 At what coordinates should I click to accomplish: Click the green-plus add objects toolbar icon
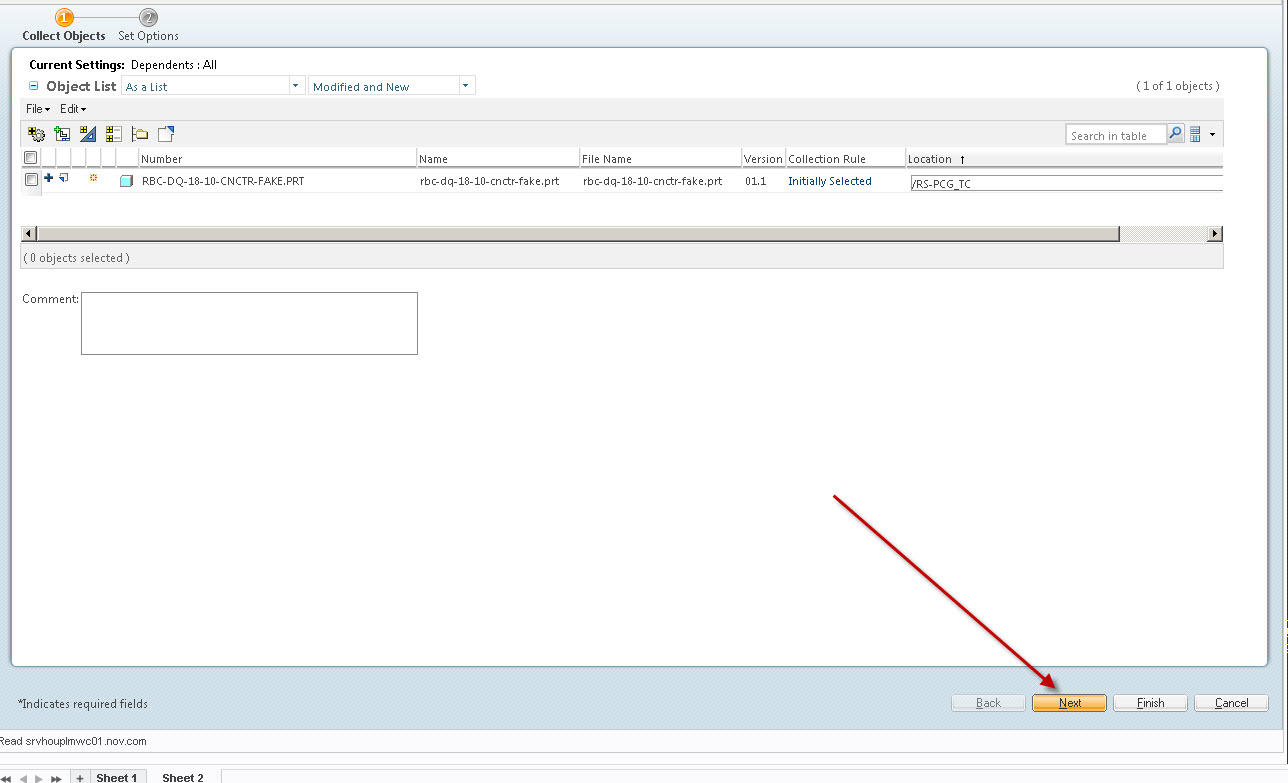62,134
